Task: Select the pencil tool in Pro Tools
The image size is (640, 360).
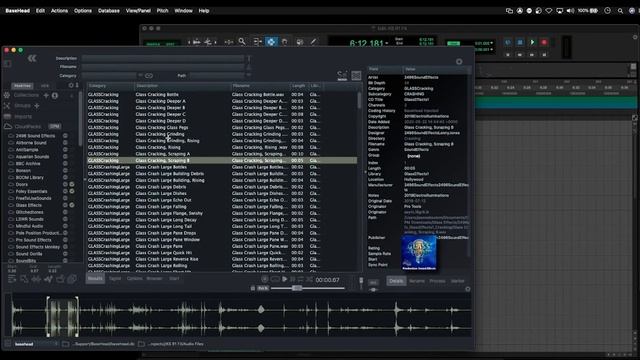Action: 313,42
